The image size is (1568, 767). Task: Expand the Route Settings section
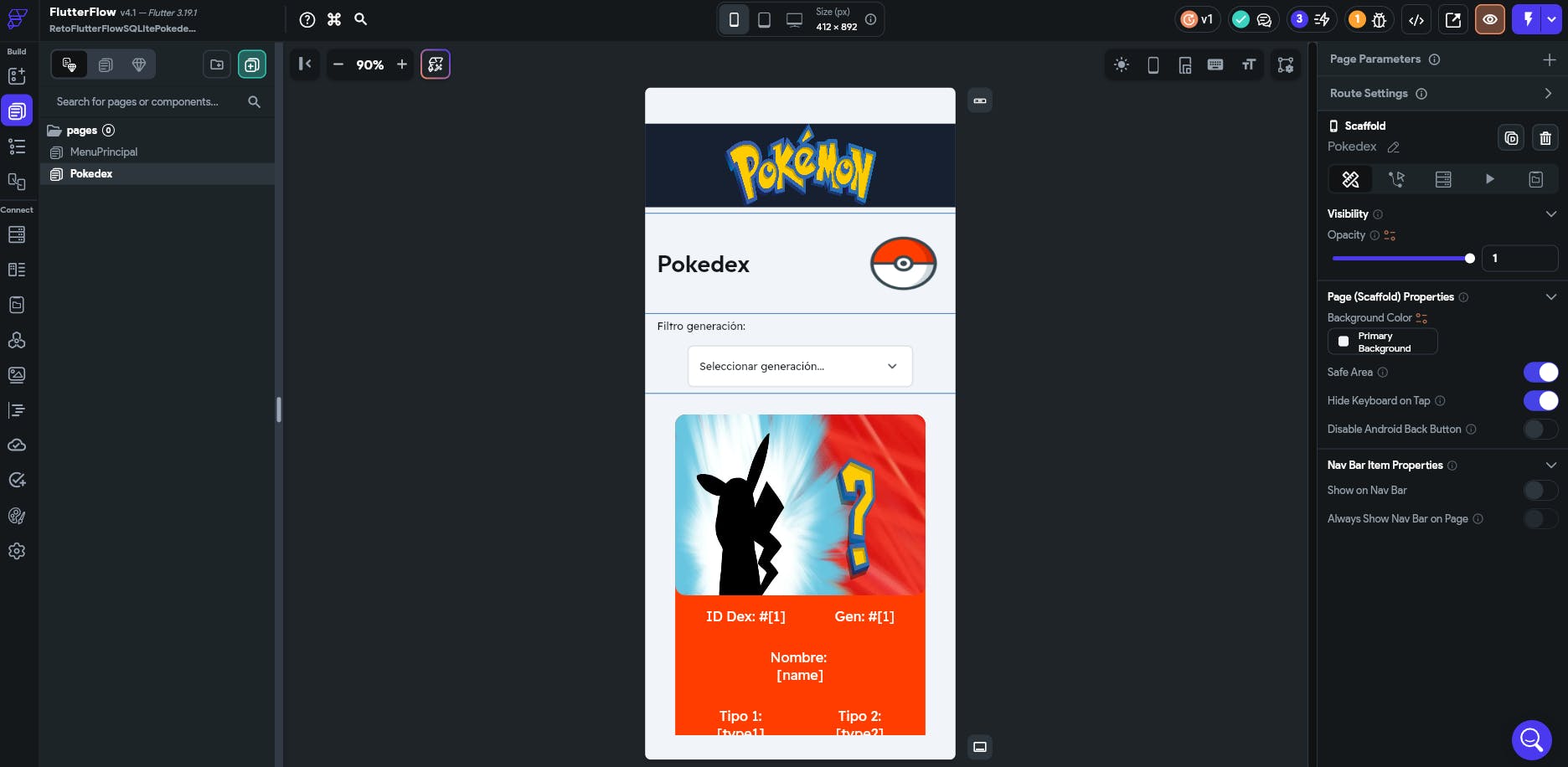click(x=1549, y=94)
